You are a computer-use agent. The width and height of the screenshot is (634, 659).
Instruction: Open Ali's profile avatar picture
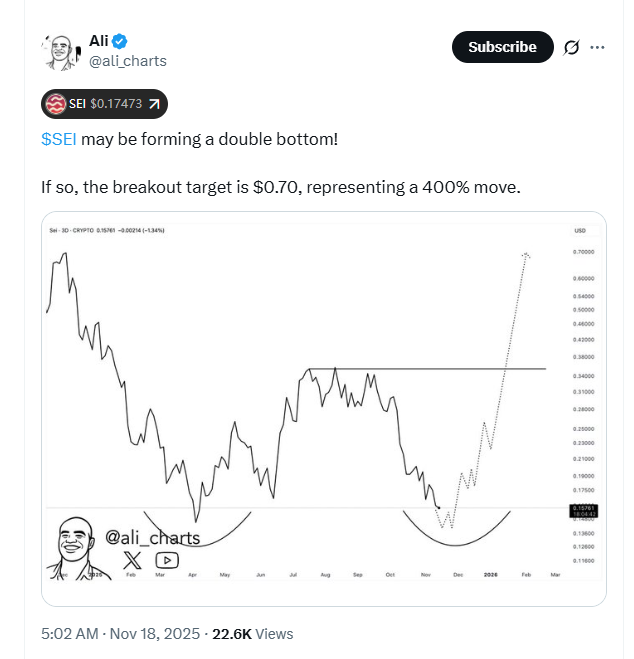pyautogui.click(x=59, y=52)
